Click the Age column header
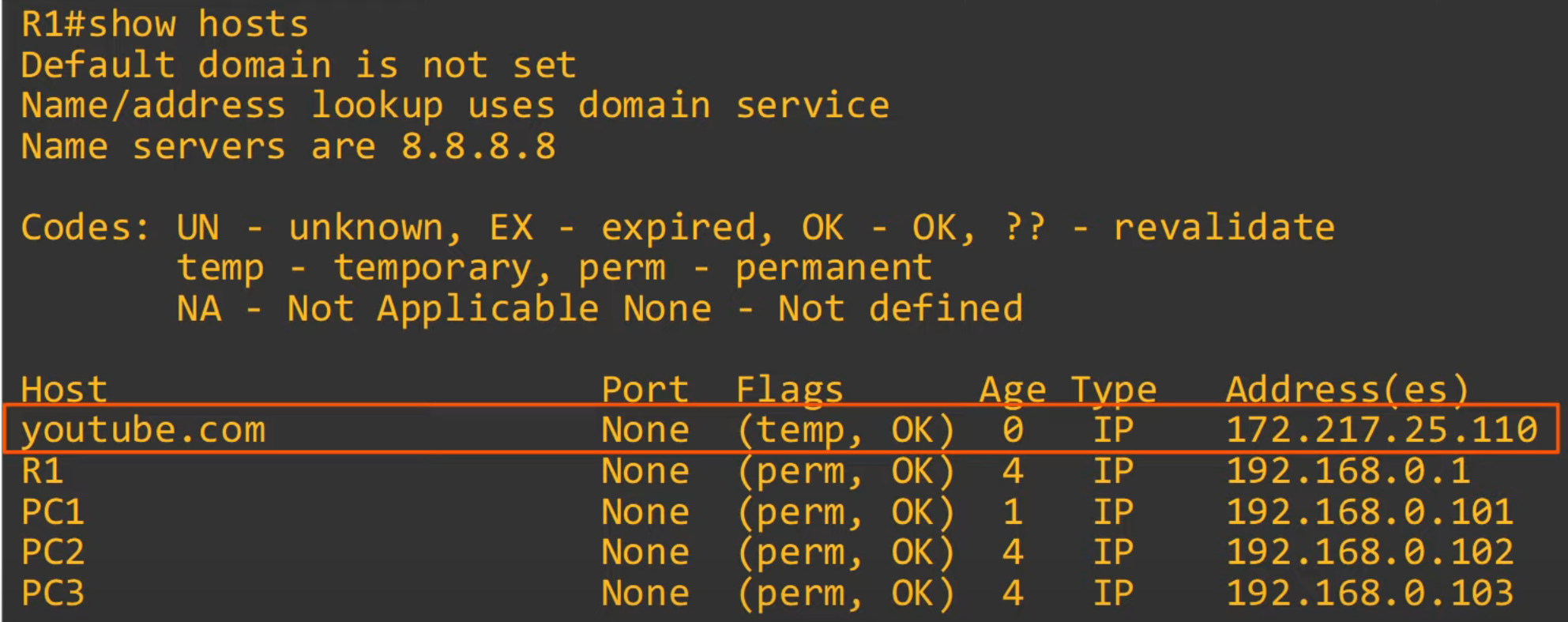 click(x=1012, y=390)
